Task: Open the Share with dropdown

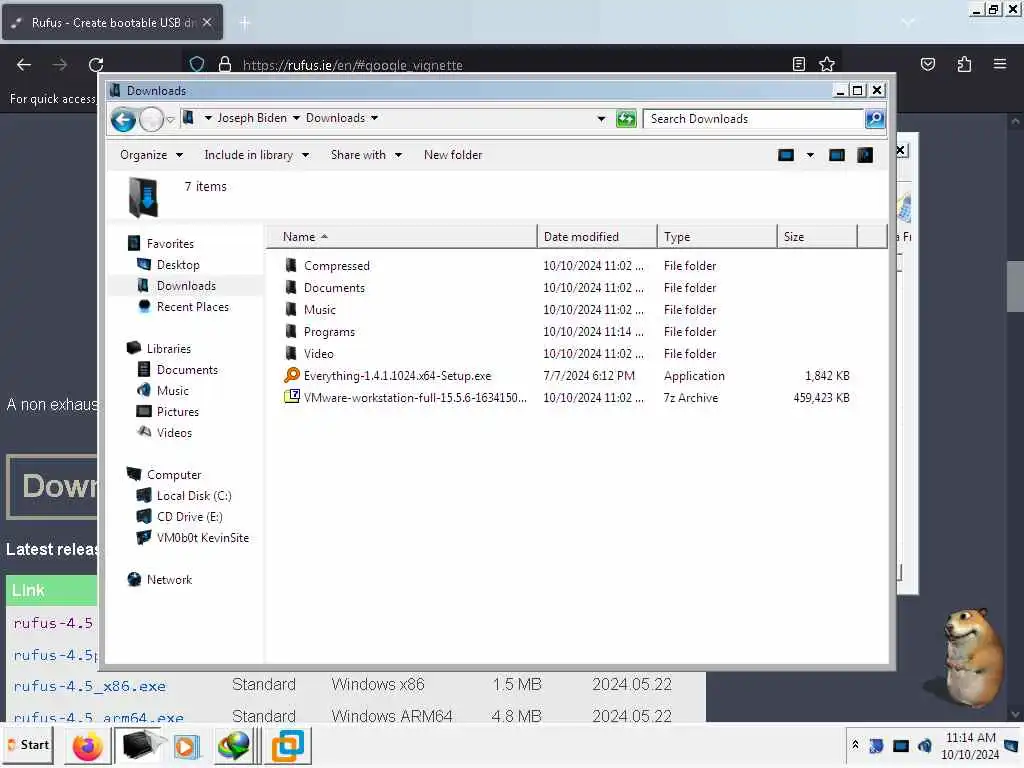Action: (366, 155)
